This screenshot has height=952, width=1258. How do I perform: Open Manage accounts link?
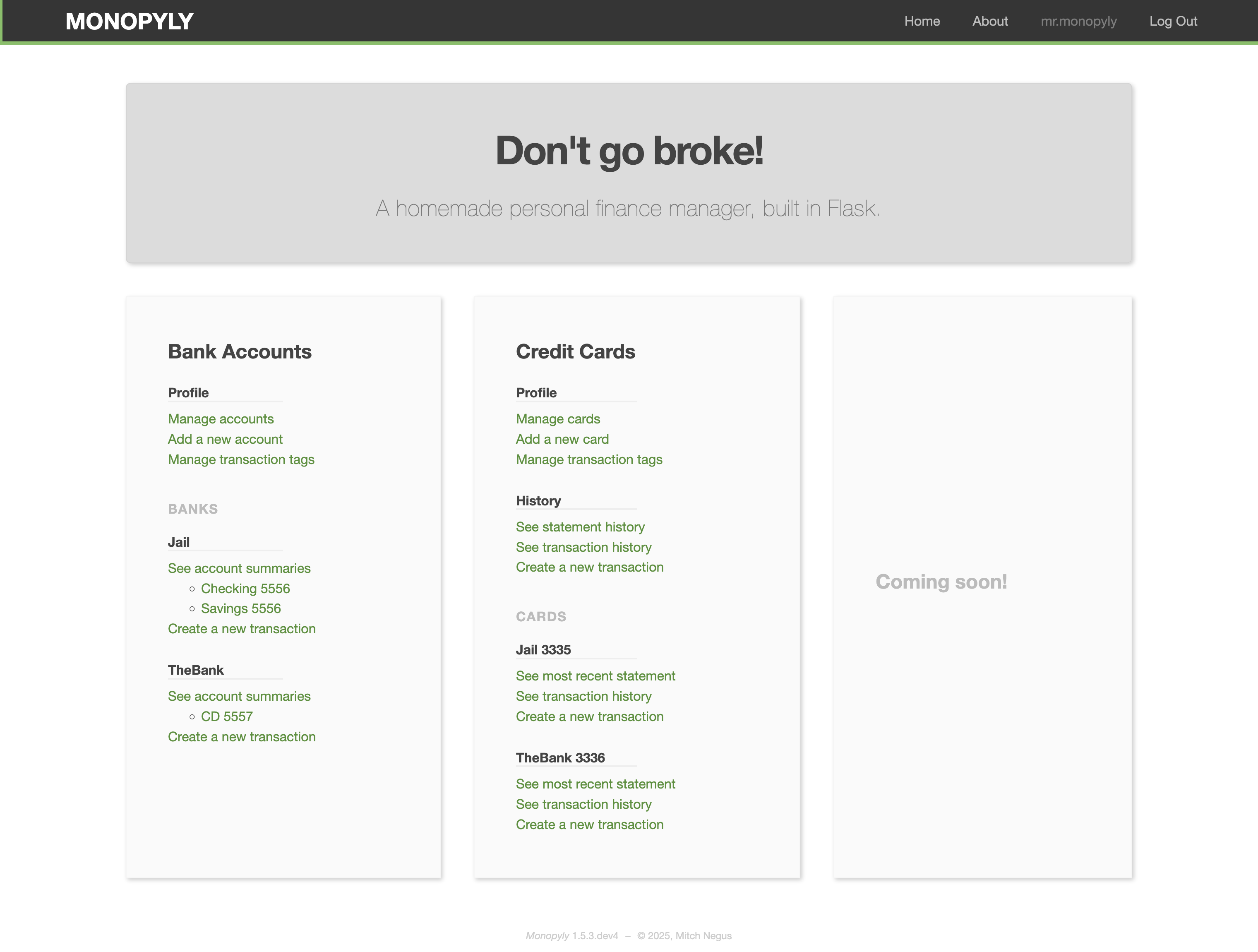pyautogui.click(x=221, y=419)
